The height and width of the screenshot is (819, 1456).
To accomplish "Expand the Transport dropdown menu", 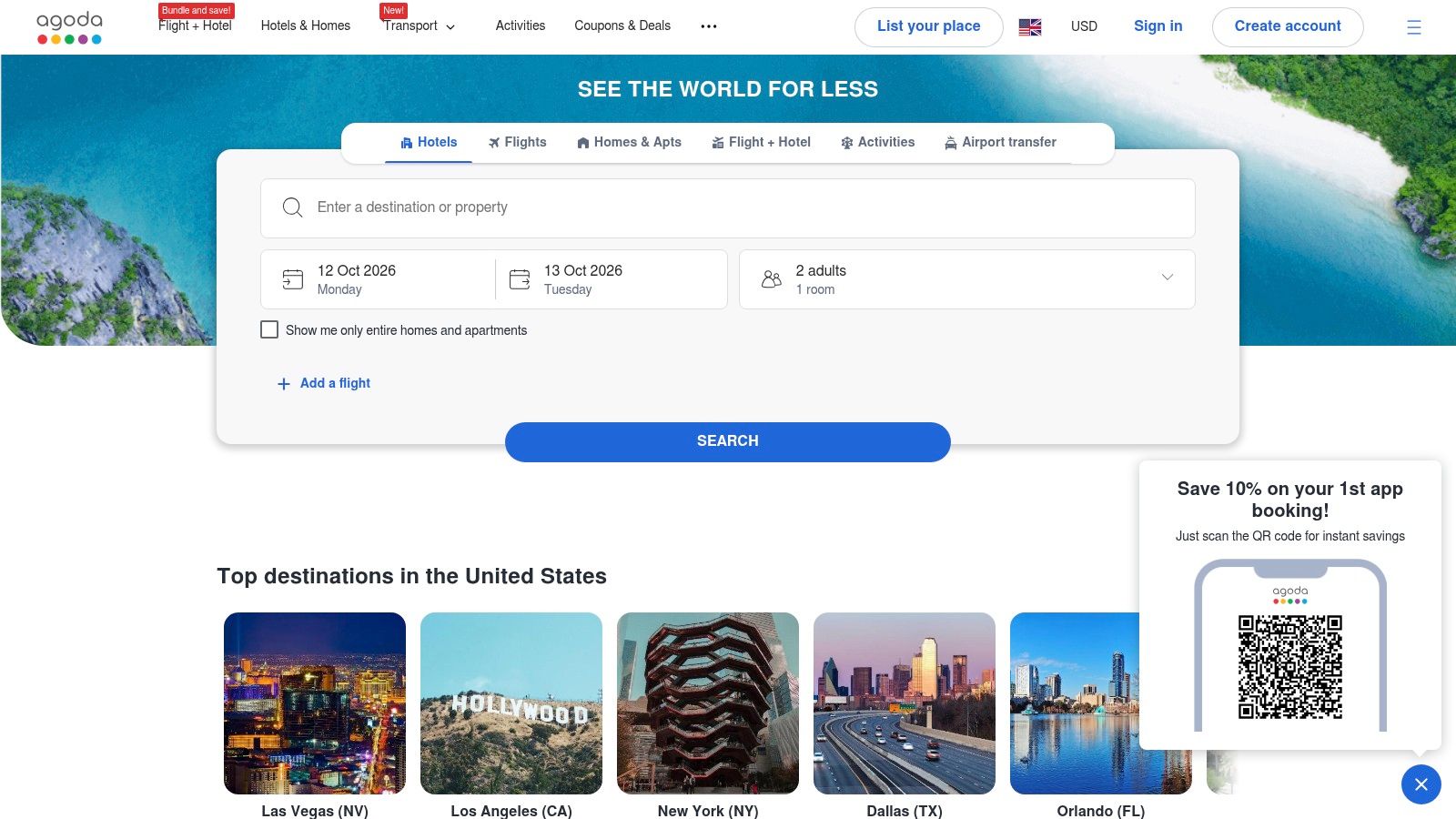I will [419, 25].
